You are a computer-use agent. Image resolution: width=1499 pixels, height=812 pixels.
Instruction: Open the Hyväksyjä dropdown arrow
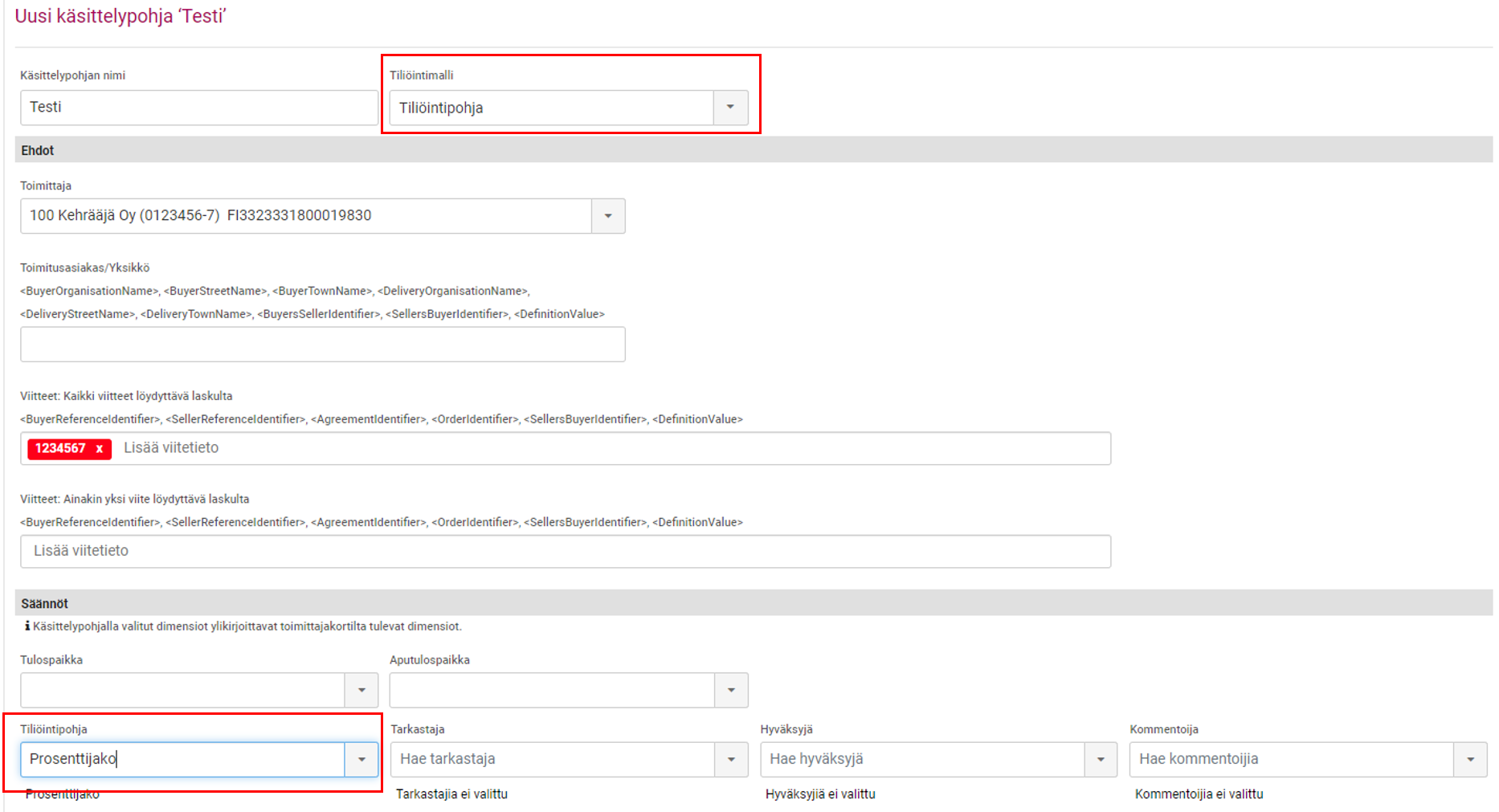[1101, 759]
